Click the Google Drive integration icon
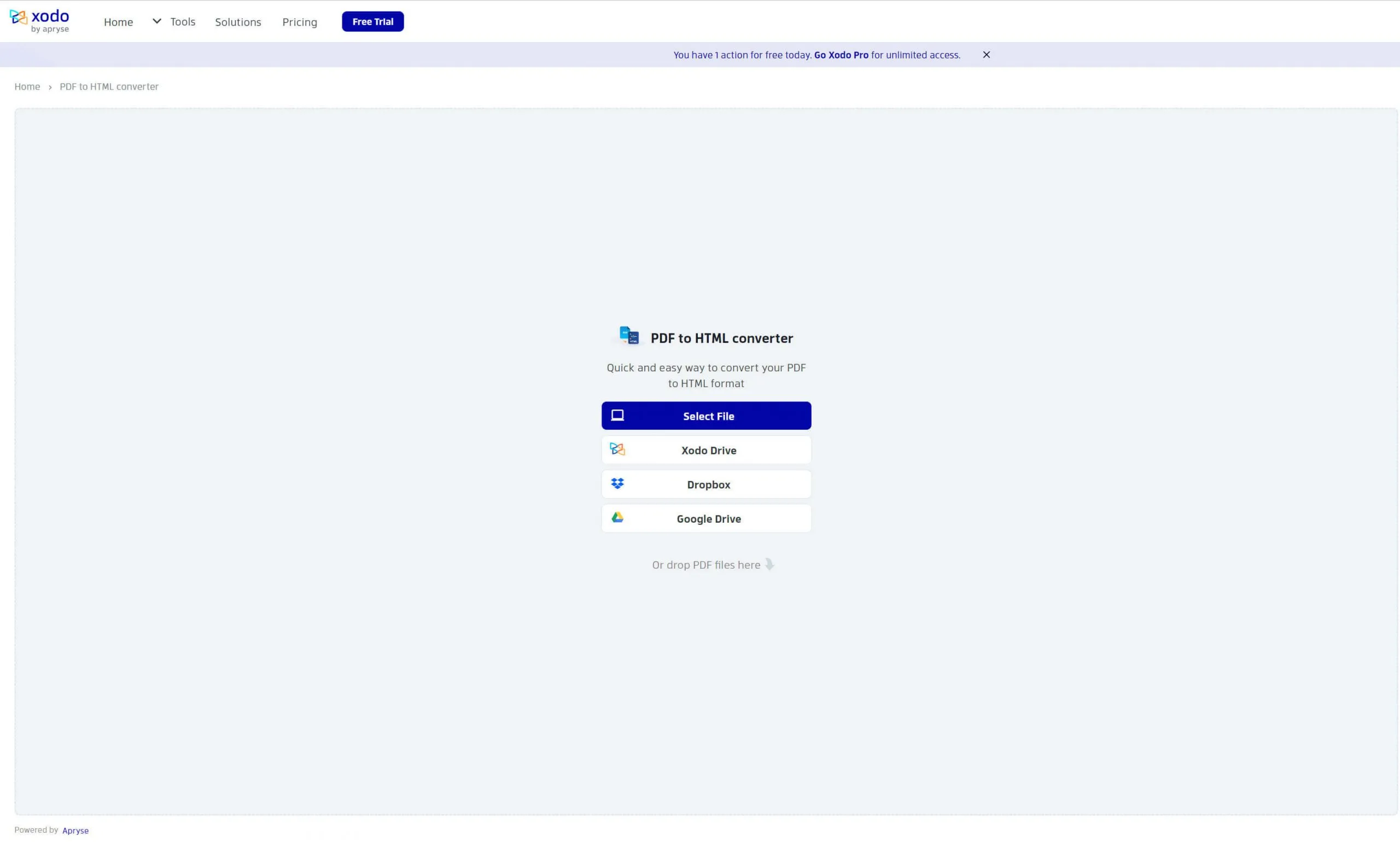The image size is (1400, 848). pos(617,518)
